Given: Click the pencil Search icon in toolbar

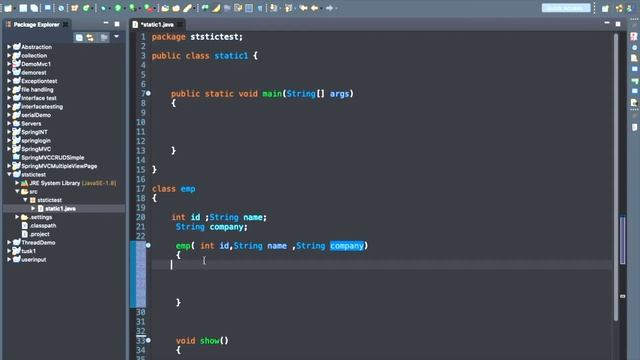Looking at the screenshot, I should point(187,8).
